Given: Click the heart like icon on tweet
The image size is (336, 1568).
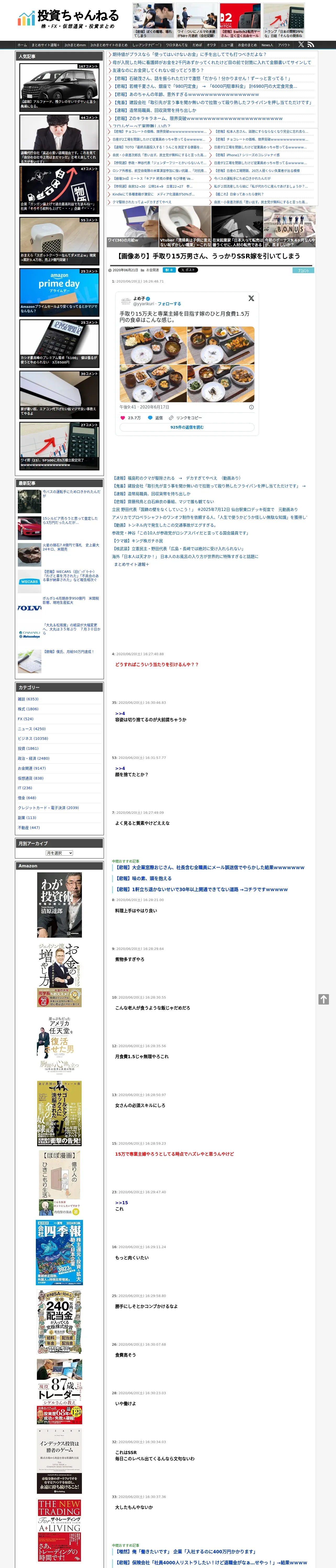Looking at the screenshot, I should (122, 418).
